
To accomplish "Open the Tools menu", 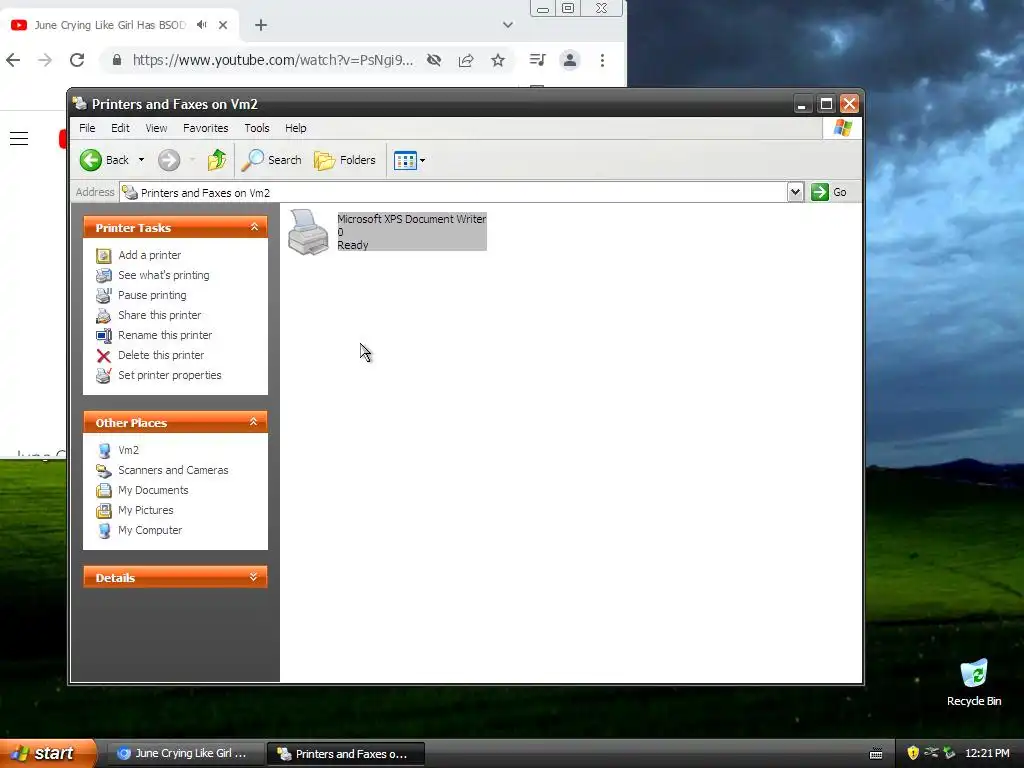I will click(257, 128).
